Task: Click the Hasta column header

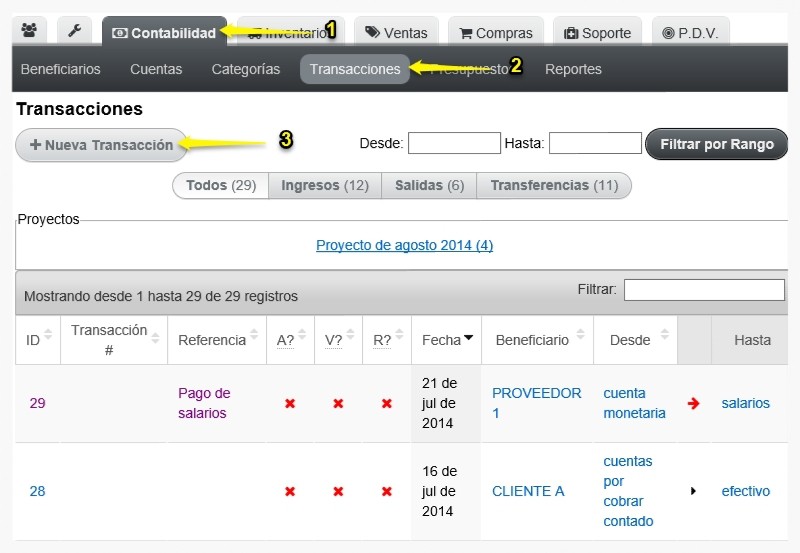Action: click(x=752, y=340)
